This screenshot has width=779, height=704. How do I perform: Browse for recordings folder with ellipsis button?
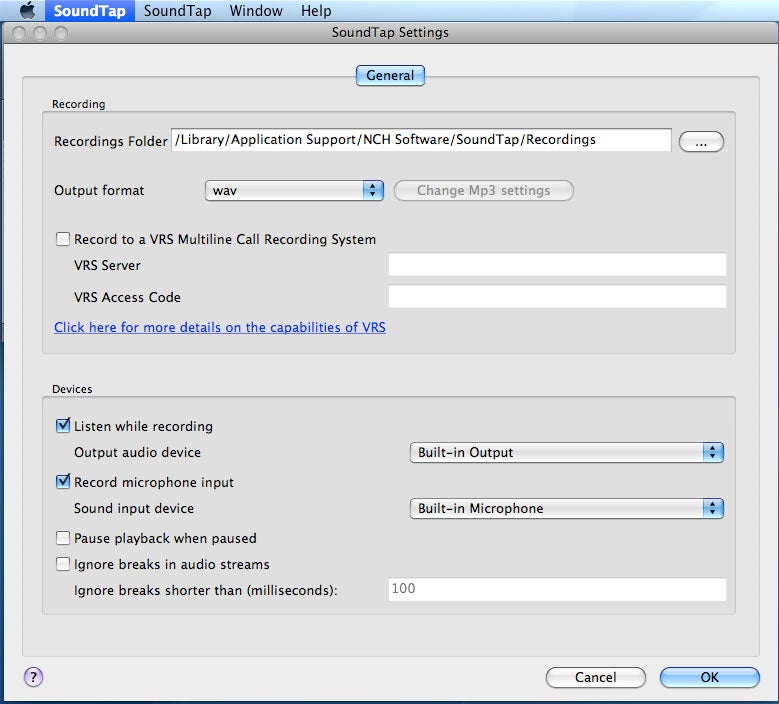pyautogui.click(x=701, y=142)
